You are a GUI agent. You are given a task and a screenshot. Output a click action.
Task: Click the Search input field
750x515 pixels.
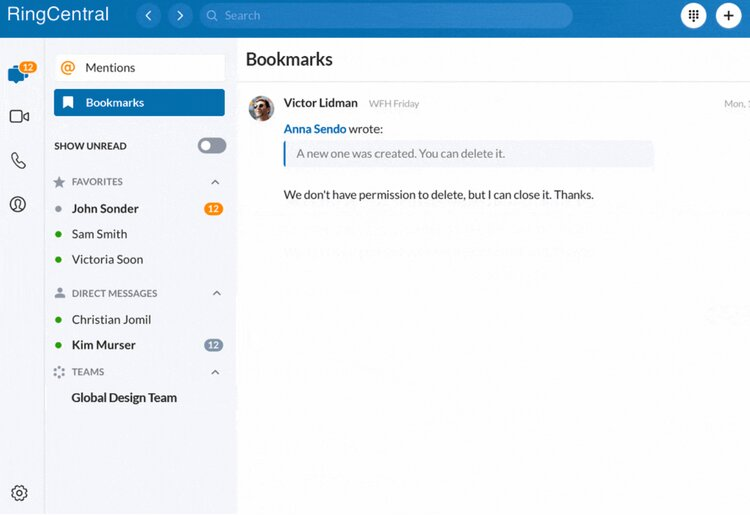(x=390, y=16)
